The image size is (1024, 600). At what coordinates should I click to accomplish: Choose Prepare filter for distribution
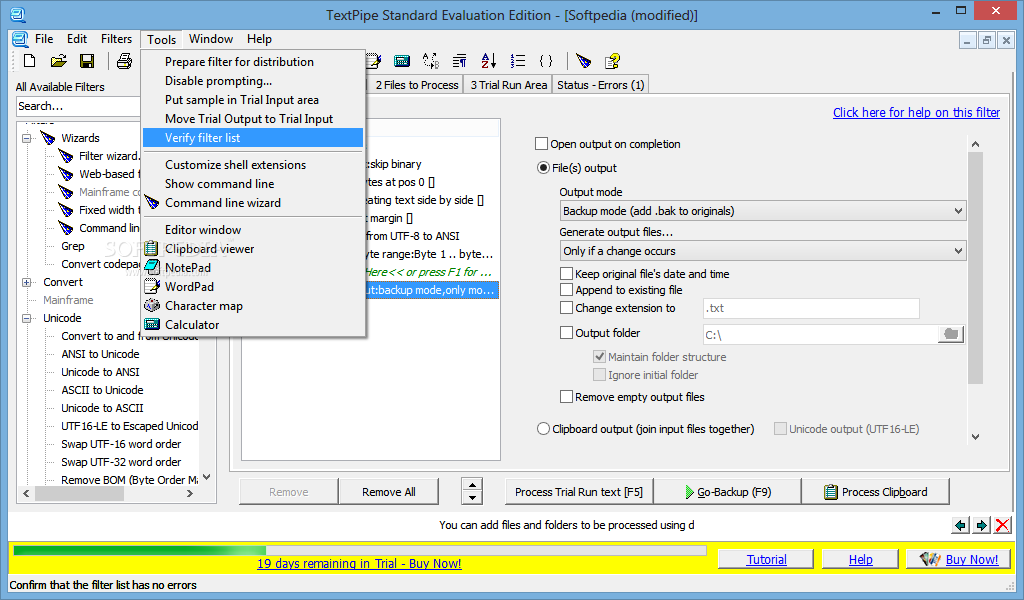point(253,61)
